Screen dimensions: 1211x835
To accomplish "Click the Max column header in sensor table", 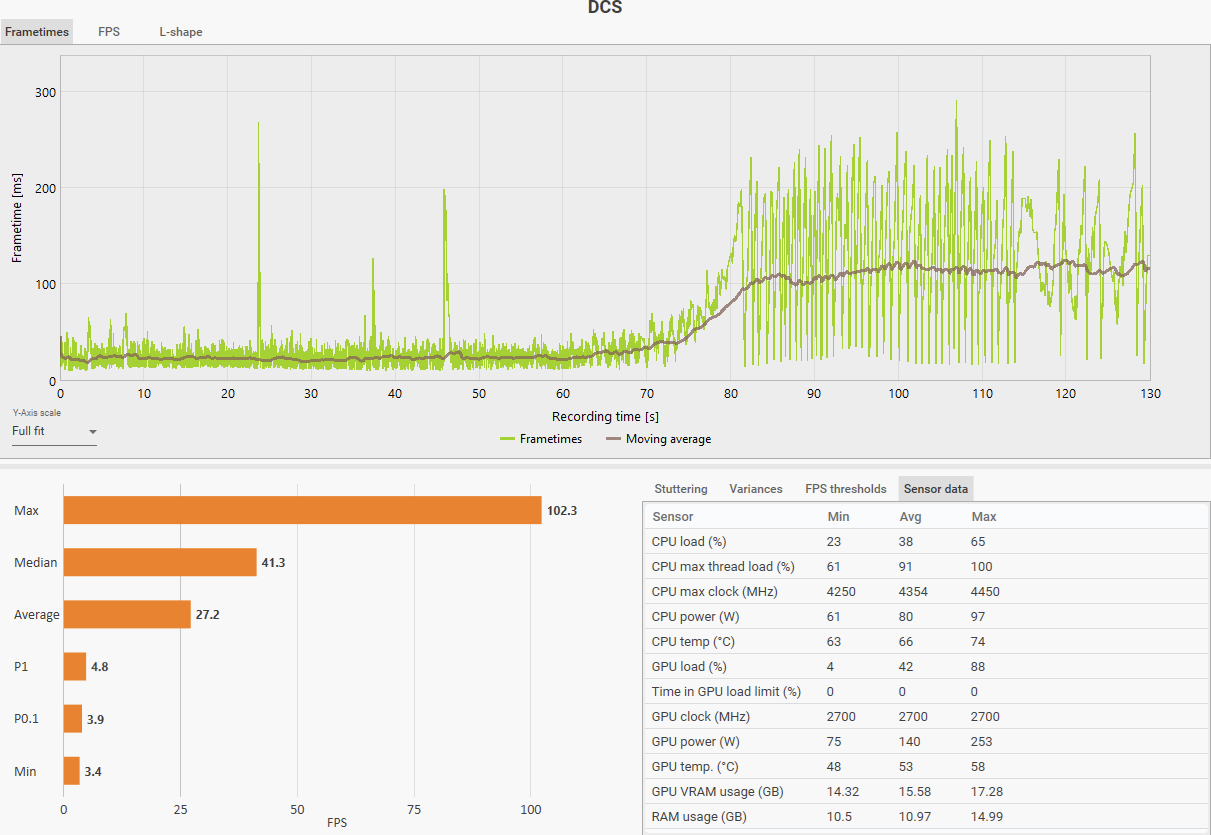I will tap(984, 517).
